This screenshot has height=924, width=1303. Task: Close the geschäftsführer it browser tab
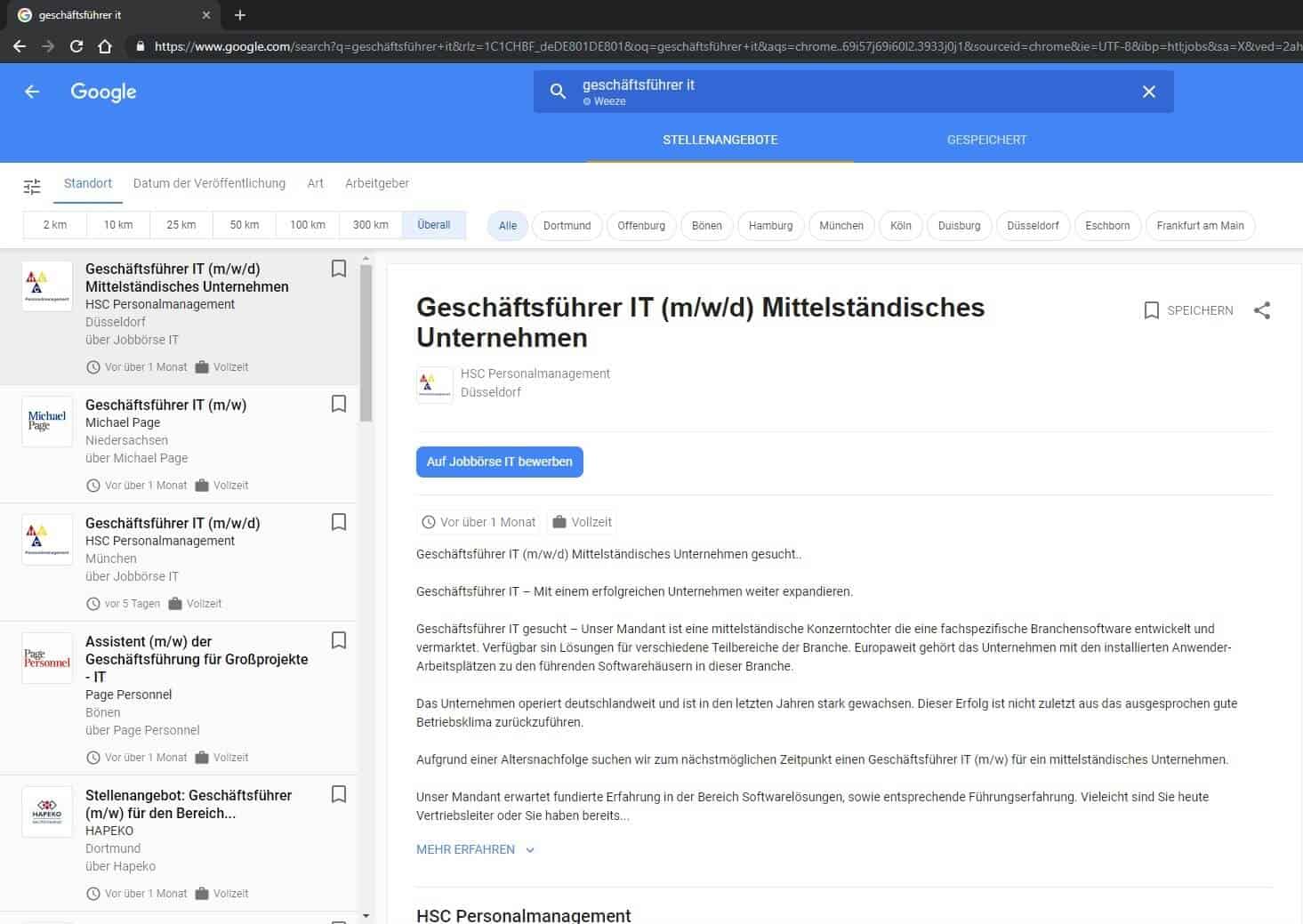coord(206,15)
